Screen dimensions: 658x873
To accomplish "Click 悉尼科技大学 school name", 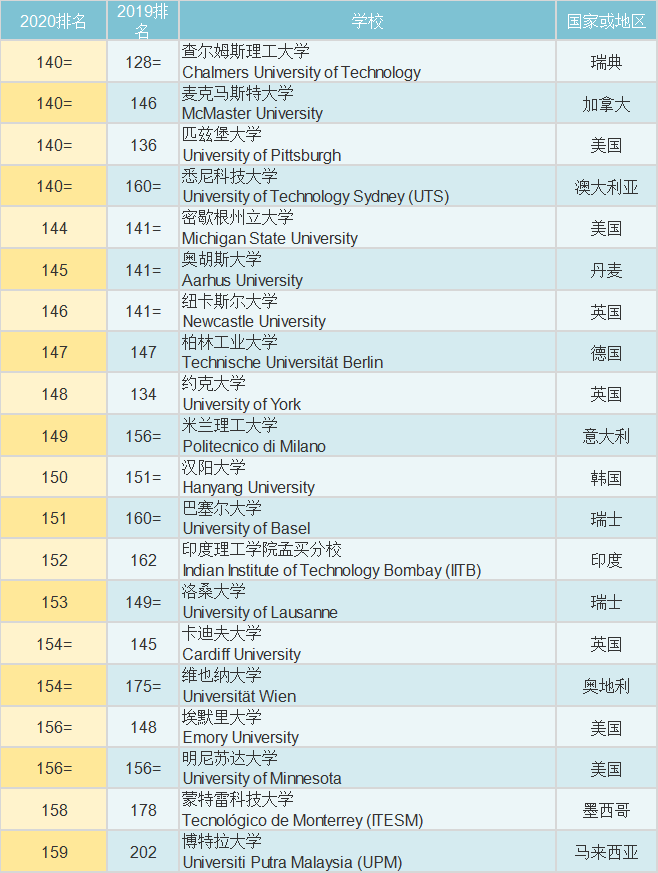I will [x=229, y=176].
